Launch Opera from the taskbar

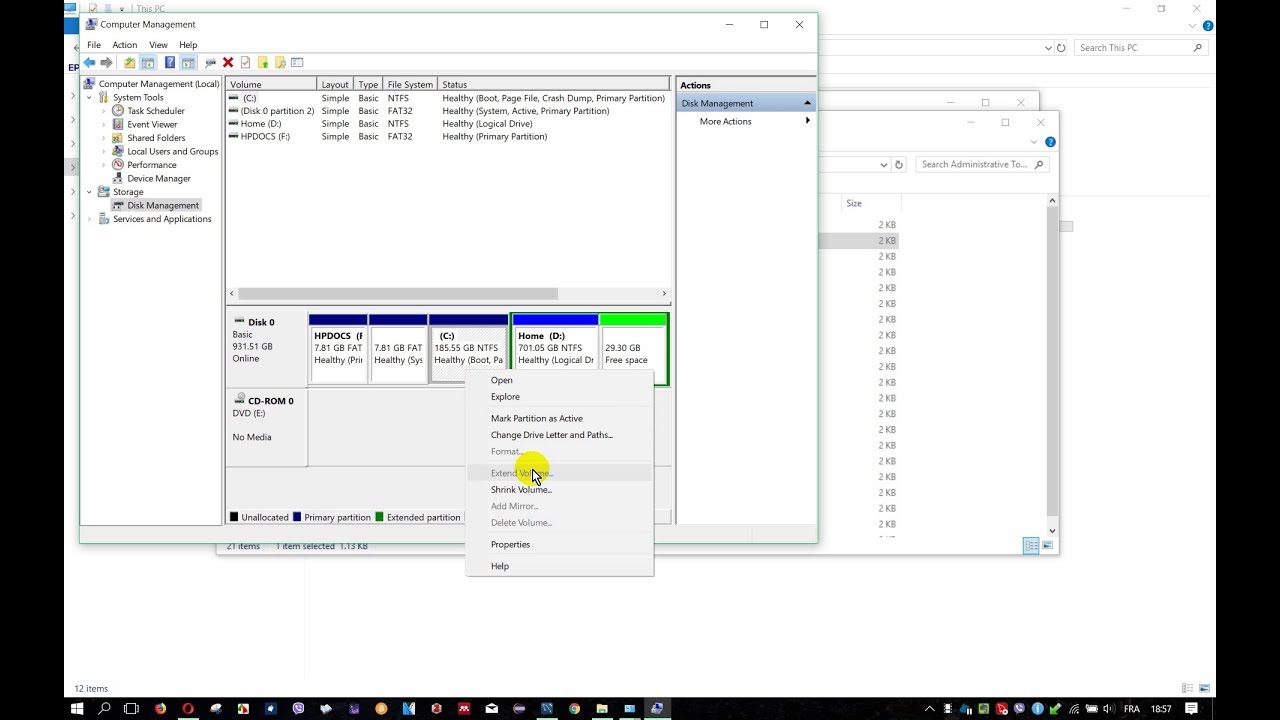coord(187,709)
